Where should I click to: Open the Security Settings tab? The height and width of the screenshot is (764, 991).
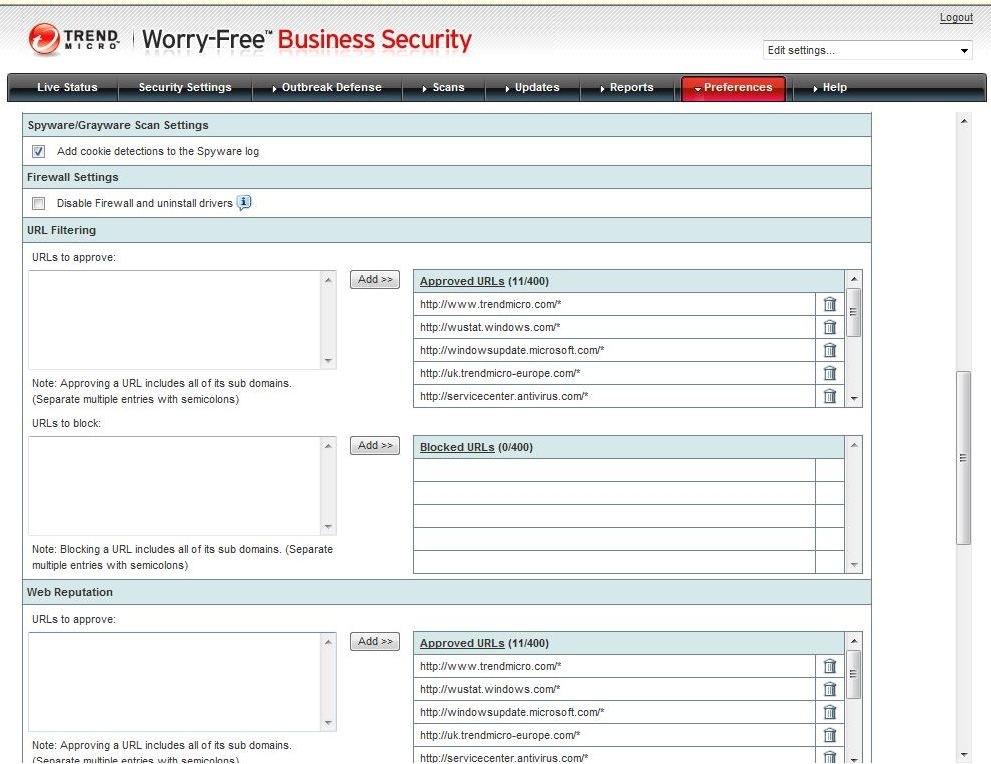[x=185, y=87]
